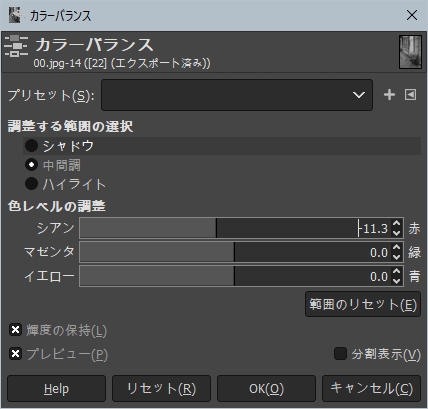Click the plus icon to save preset
428x409 pixels.
tap(389, 95)
